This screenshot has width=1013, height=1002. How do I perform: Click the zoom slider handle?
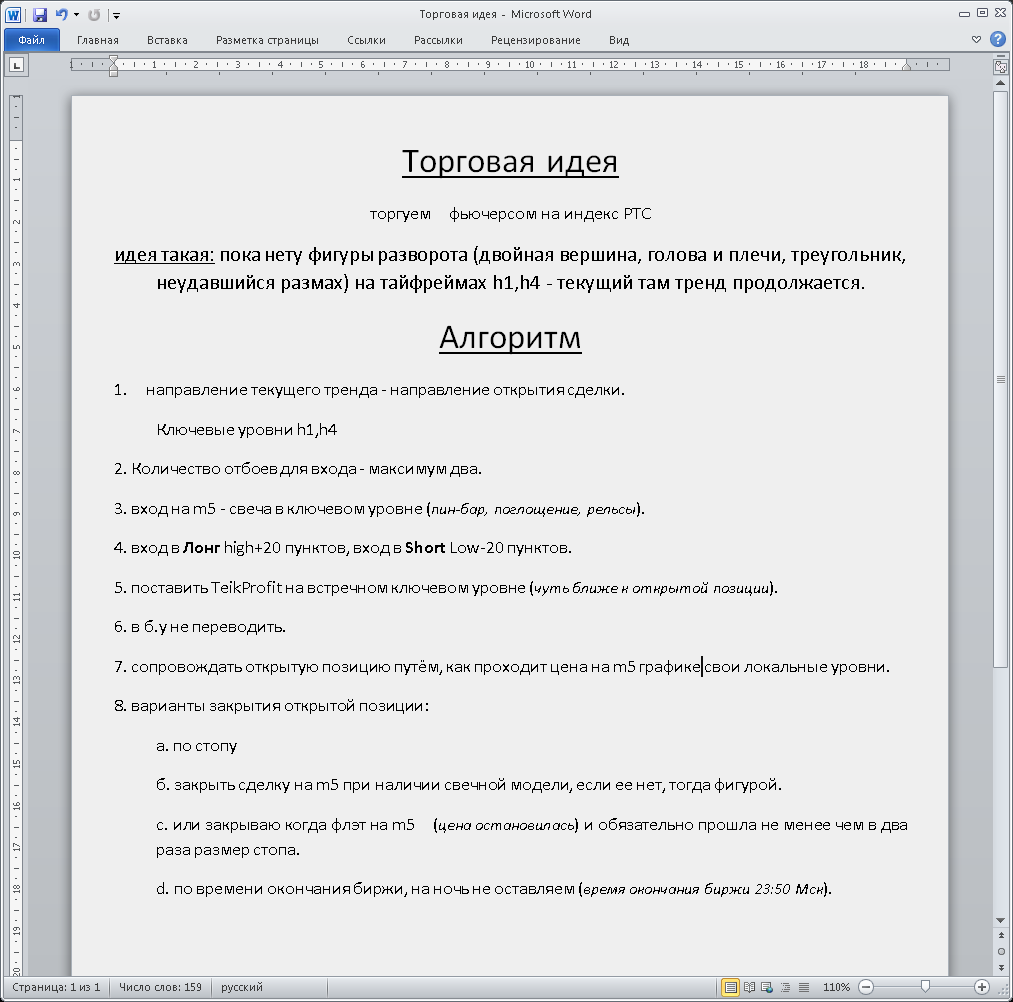tap(925, 986)
